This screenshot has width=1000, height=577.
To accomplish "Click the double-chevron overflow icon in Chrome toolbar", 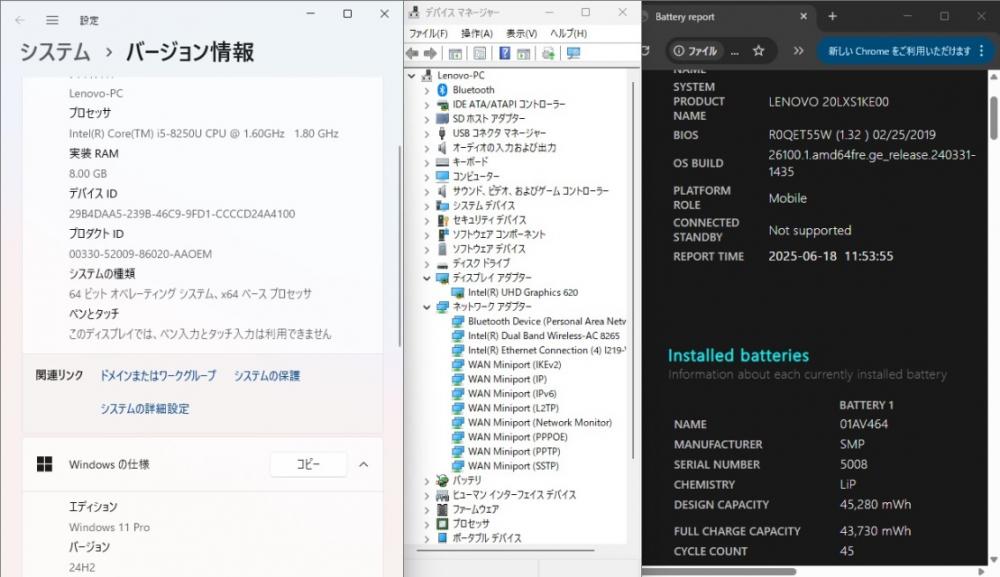I will point(798,51).
